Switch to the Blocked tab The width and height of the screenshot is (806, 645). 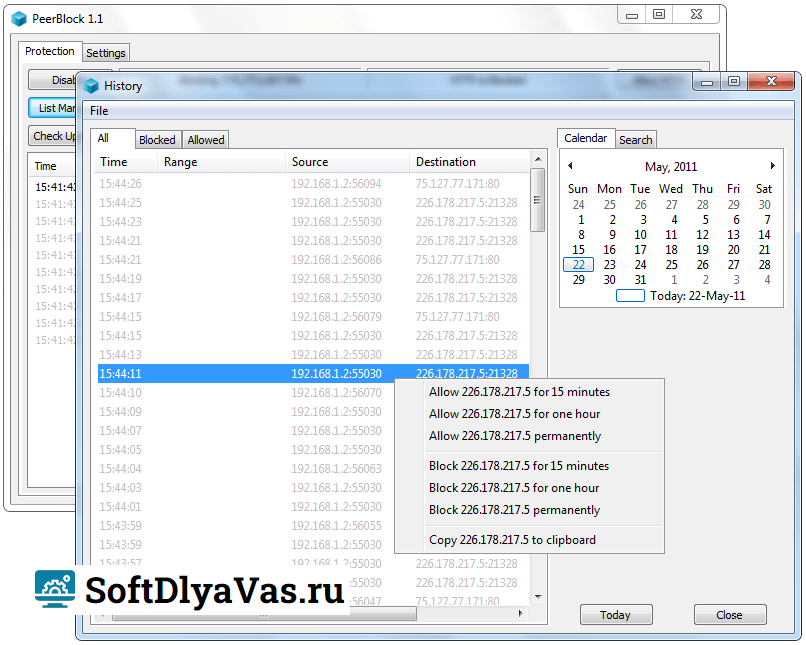[157, 140]
